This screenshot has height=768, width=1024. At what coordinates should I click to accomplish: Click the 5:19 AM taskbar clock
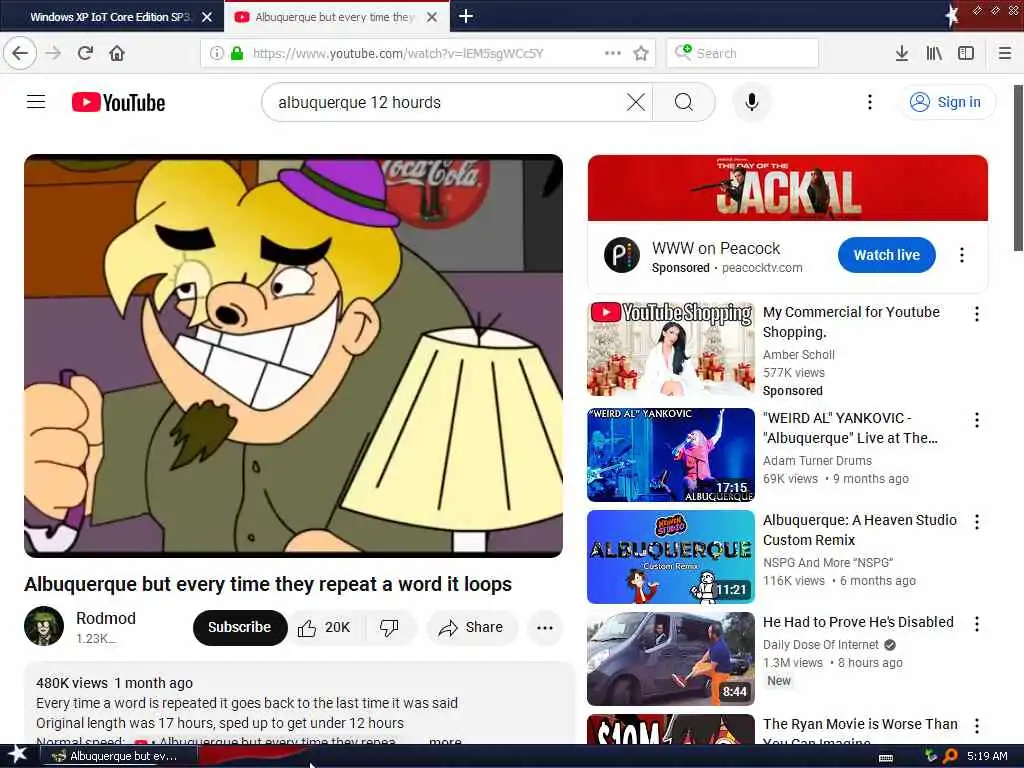pos(987,756)
